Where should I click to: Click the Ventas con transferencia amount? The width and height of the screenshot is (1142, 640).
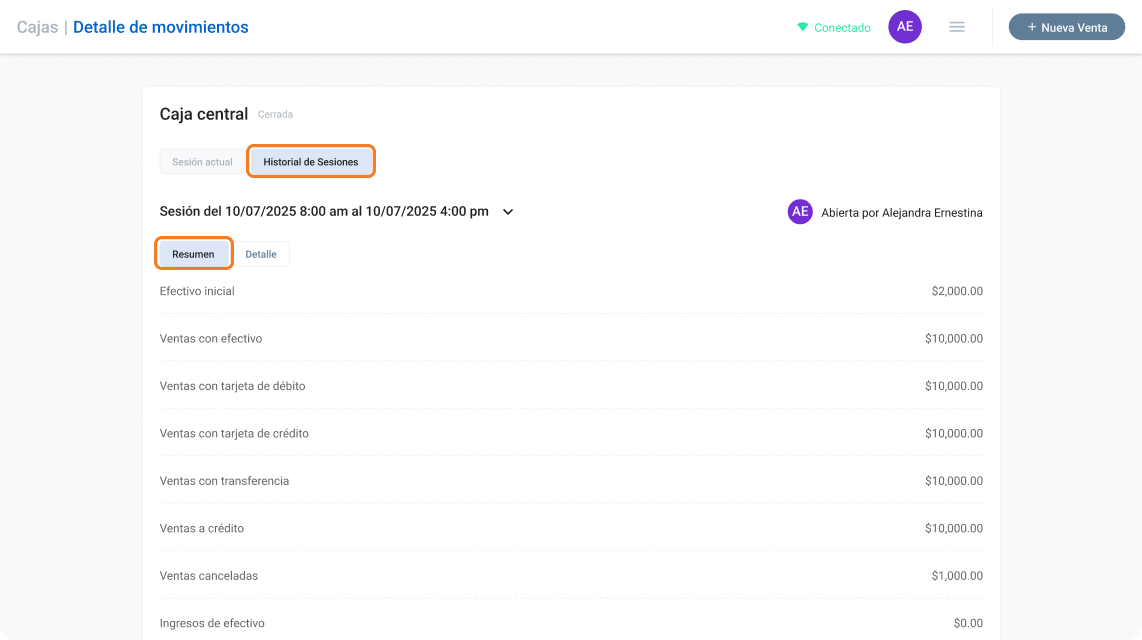(x=953, y=481)
